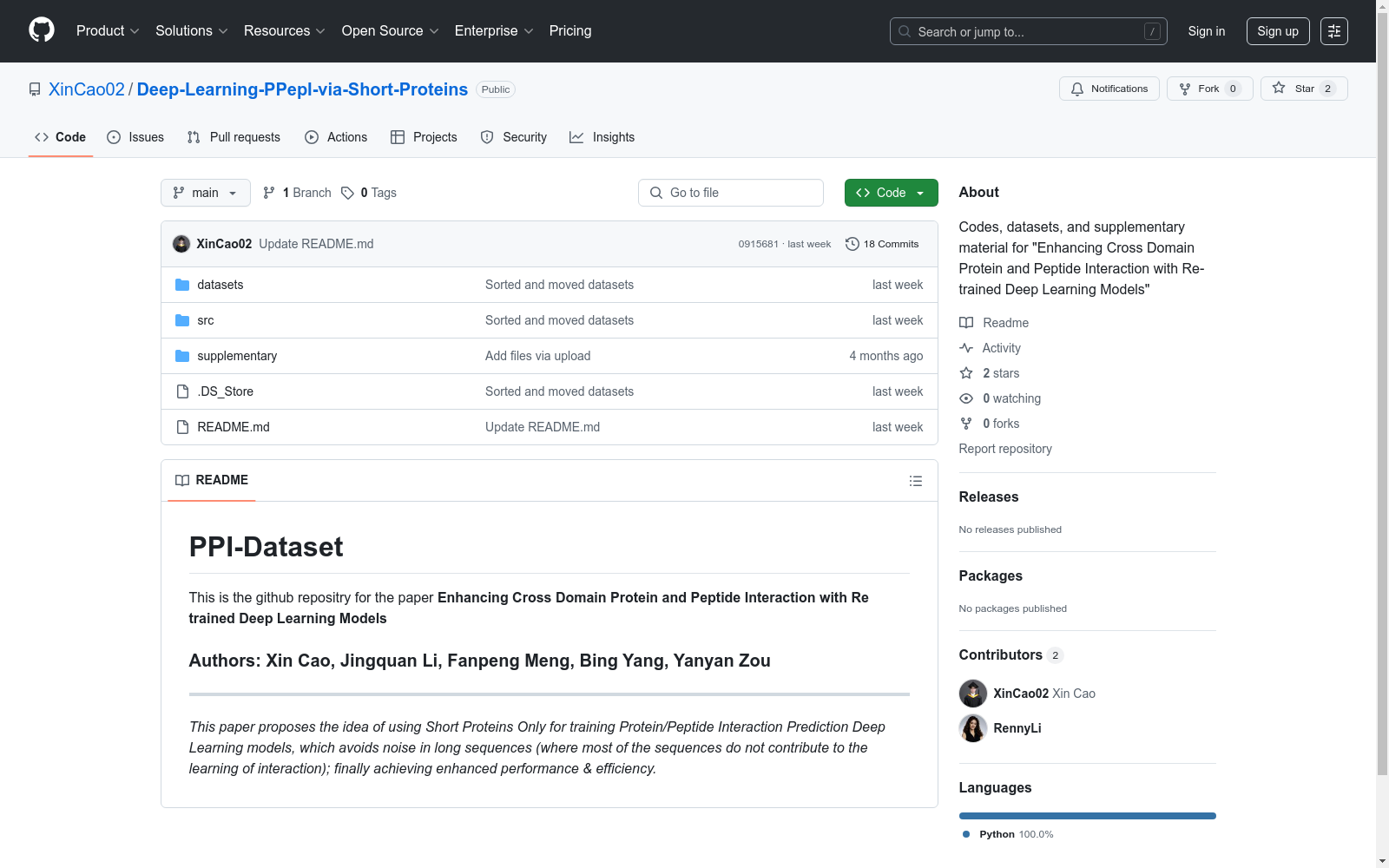Click the supplementary folder icon

click(182, 356)
